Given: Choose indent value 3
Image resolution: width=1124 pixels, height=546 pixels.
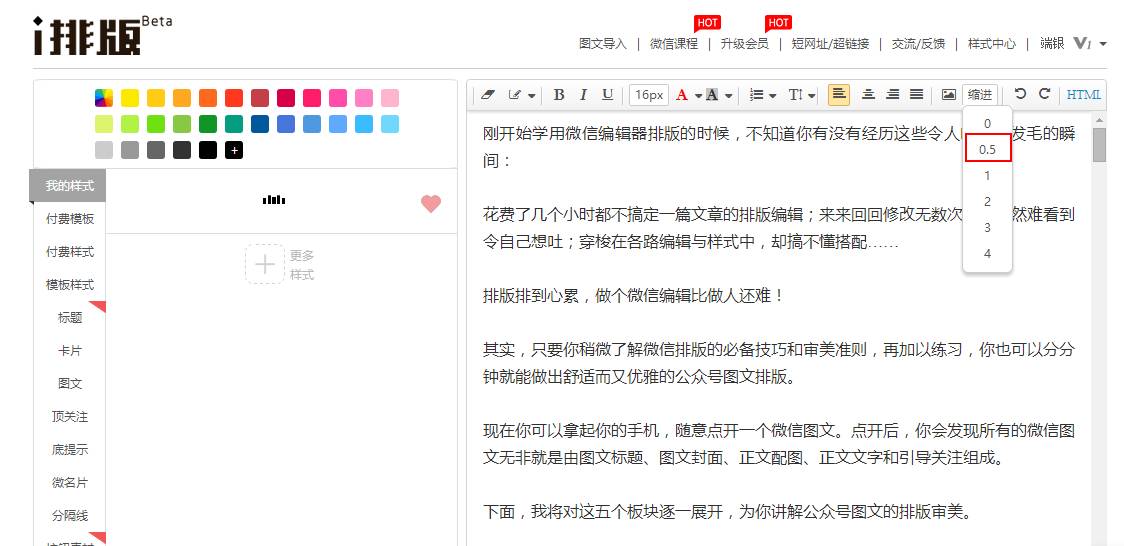Looking at the screenshot, I should point(987,227).
